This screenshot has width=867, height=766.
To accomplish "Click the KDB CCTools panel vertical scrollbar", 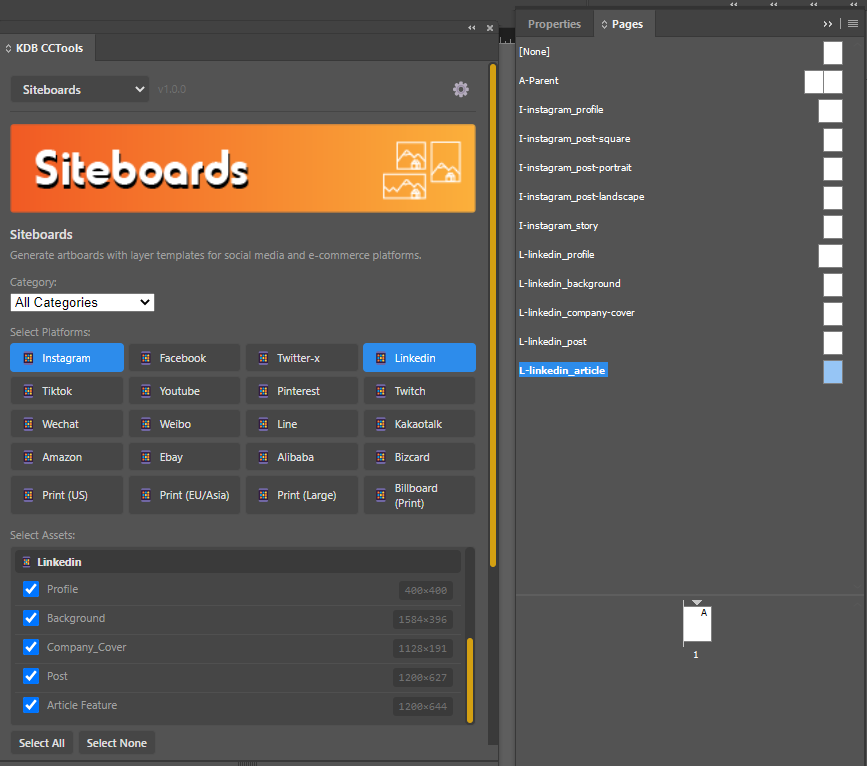I will click(493, 315).
